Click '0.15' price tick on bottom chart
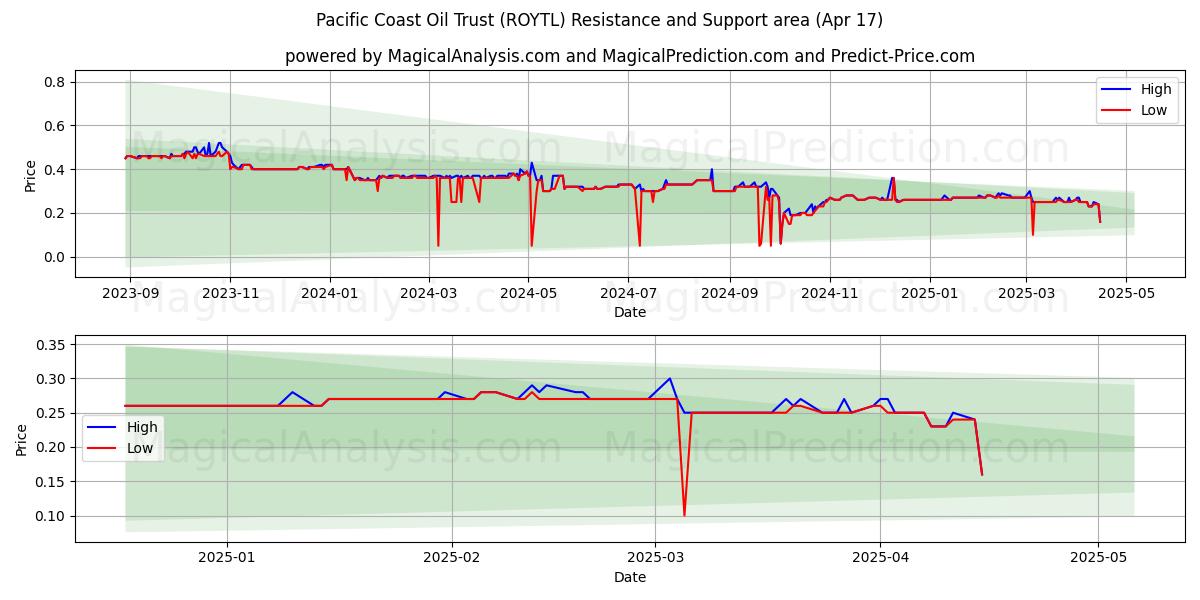This screenshot has height=600, width=1200. (x=51, y=482)
